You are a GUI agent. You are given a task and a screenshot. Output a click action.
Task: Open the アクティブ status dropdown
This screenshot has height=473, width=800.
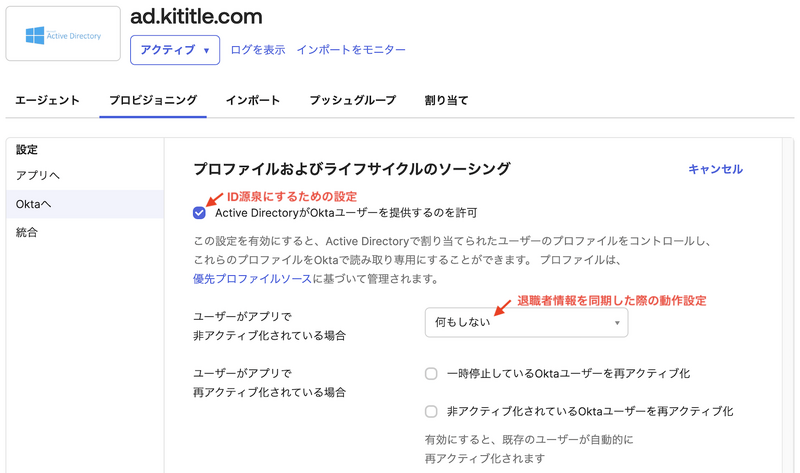175,50
